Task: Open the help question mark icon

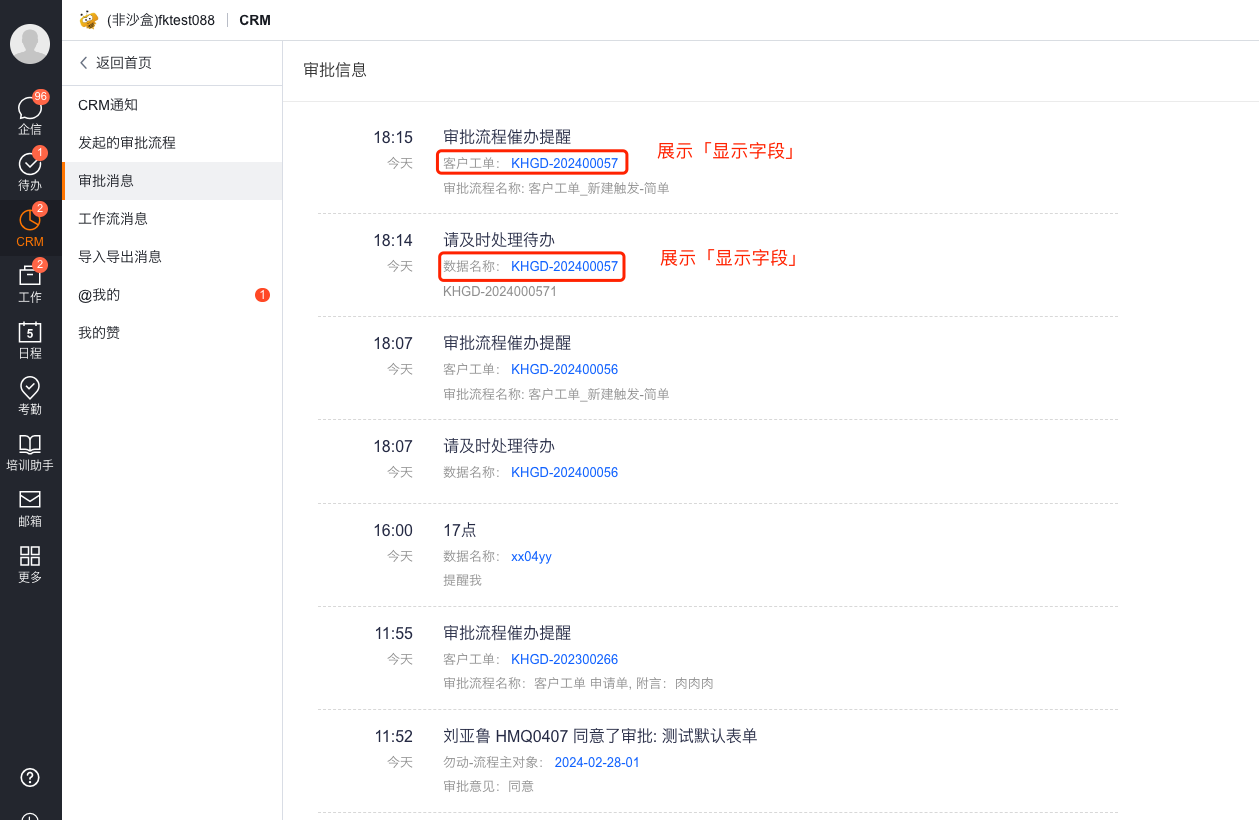Action: point(29,777)
